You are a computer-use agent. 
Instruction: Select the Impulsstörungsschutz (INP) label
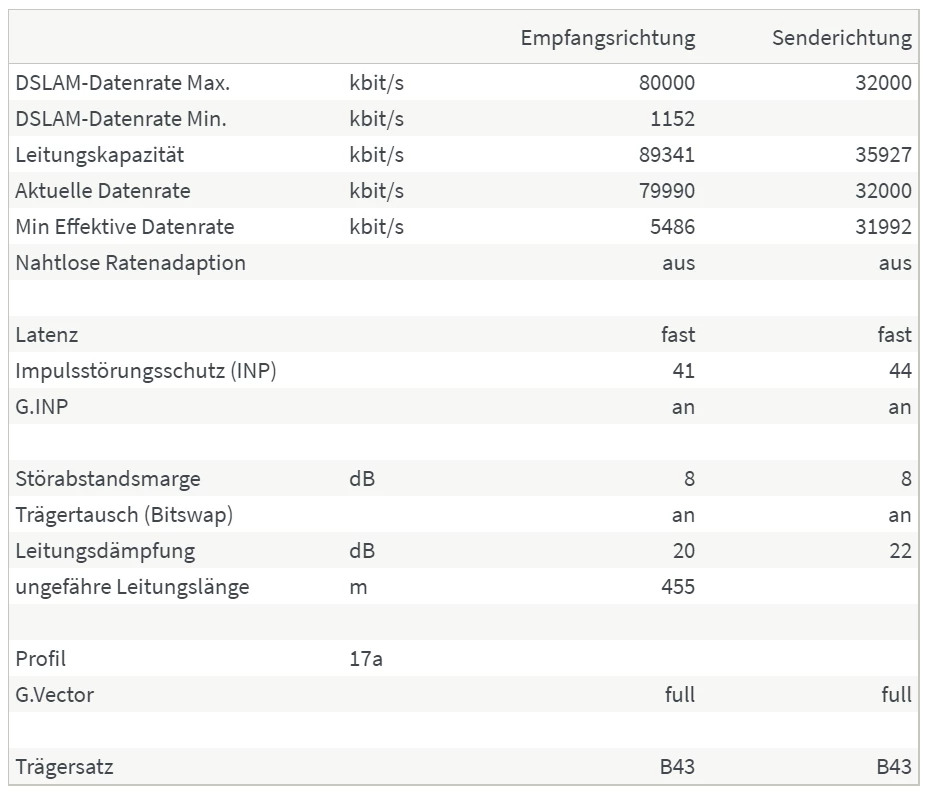(145, 371)
